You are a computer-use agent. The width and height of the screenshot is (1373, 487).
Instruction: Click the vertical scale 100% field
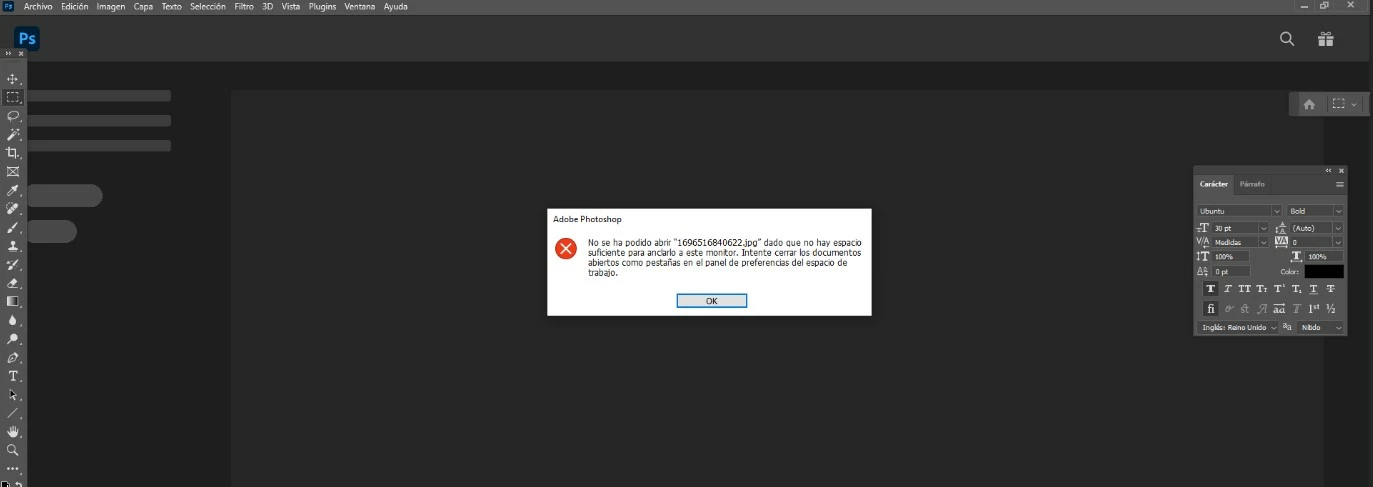[1231, 257]
